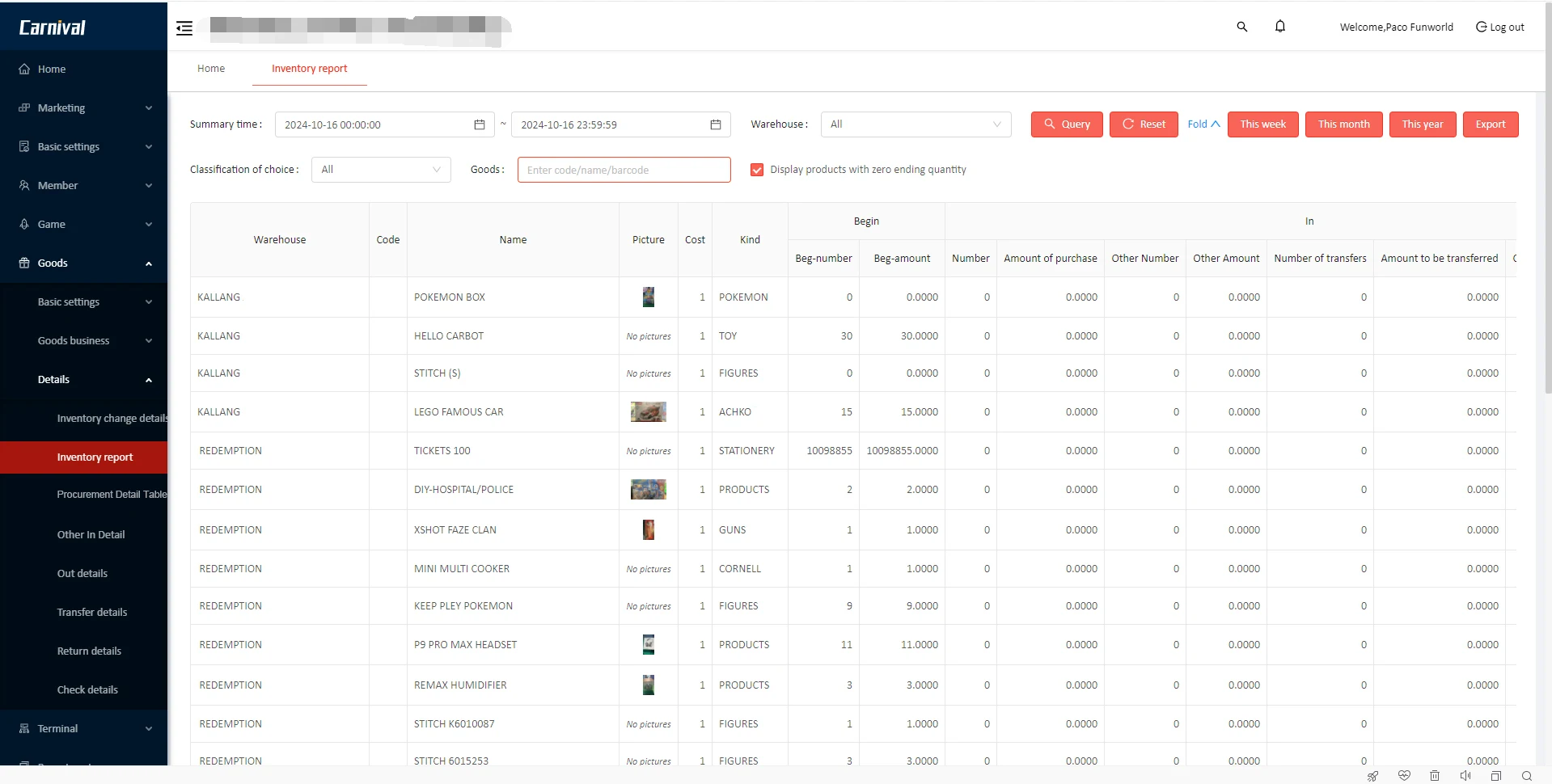Open the Classification of choice dropdown
This screenshot has height=784, width=1552.
tap(381, 170)
